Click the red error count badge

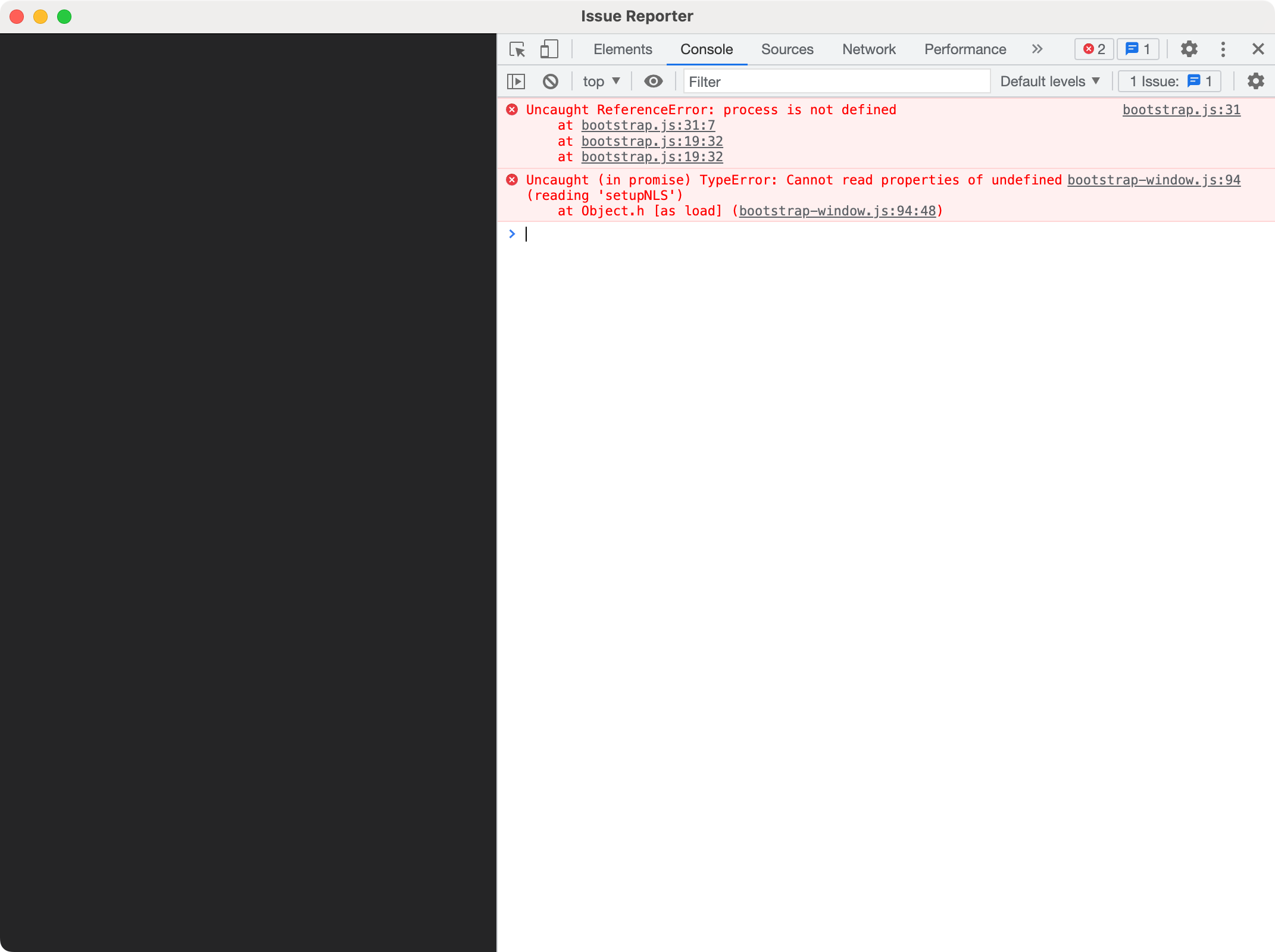click(x=1094, y=49)
